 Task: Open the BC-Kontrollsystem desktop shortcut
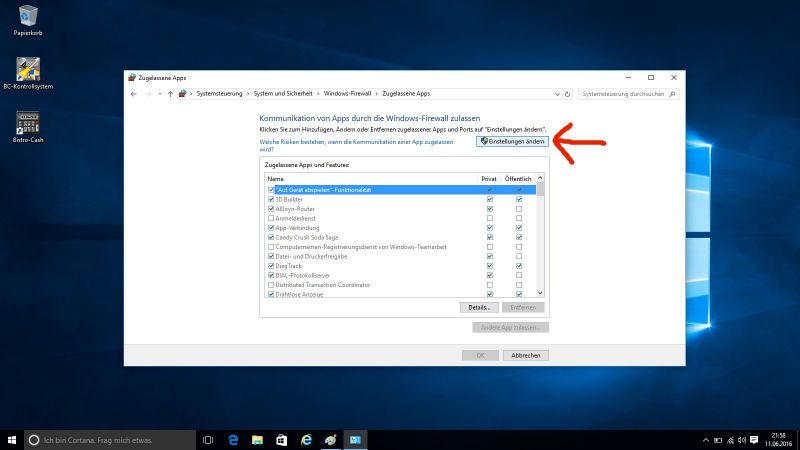coord(28,73)
